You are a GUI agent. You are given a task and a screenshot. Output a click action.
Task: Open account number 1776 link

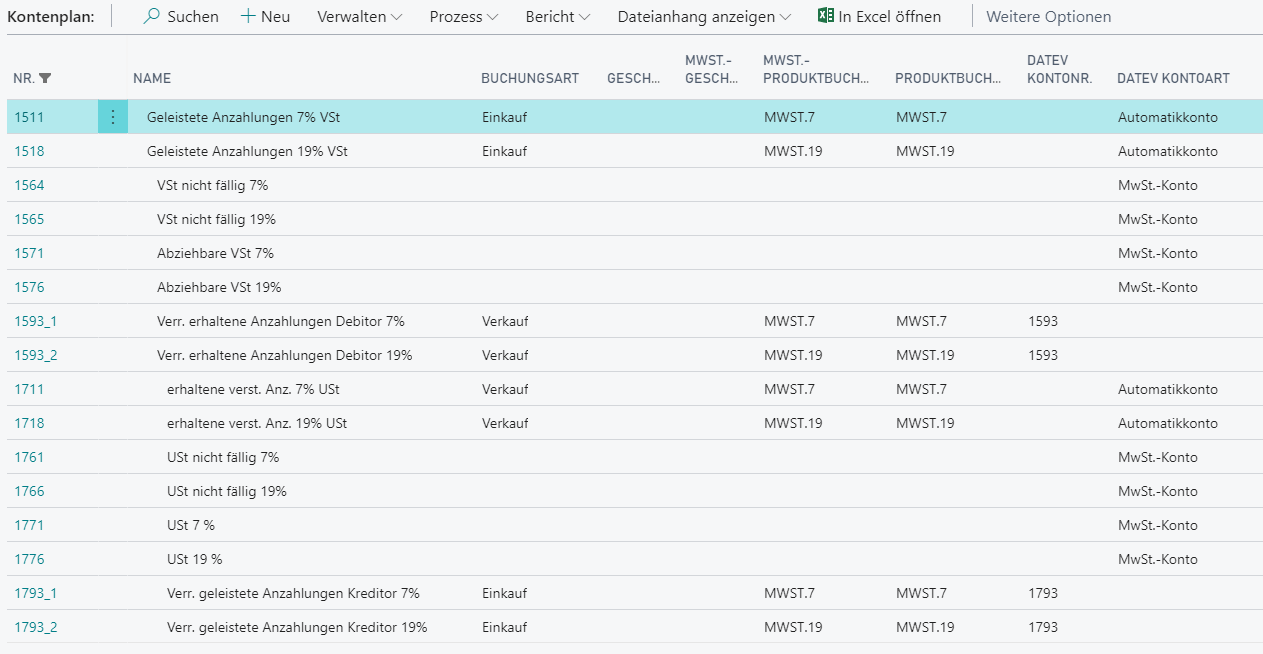pyautogui.click(x=29, y=559)
